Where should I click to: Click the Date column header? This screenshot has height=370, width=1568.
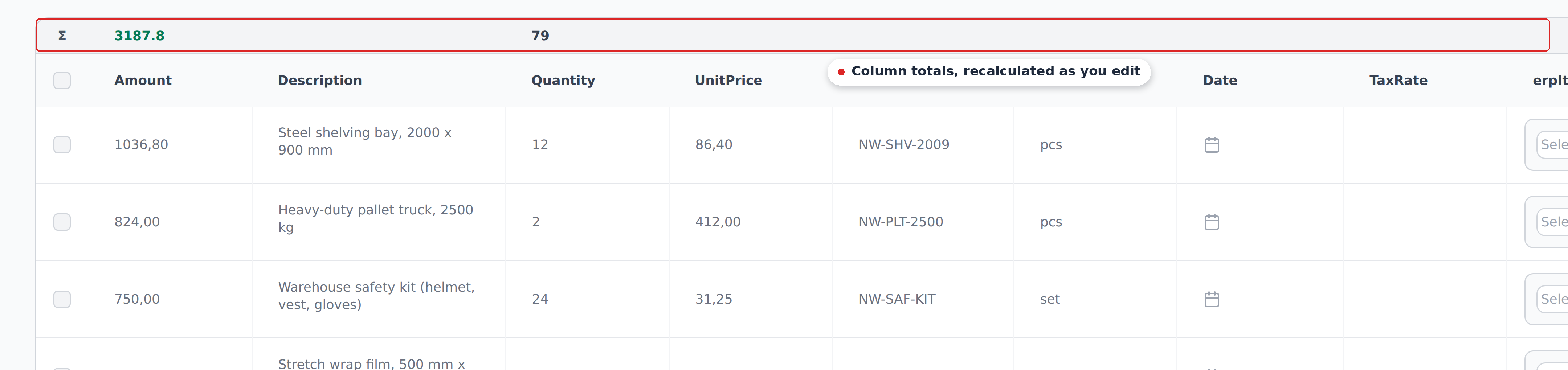point(1220,80)
